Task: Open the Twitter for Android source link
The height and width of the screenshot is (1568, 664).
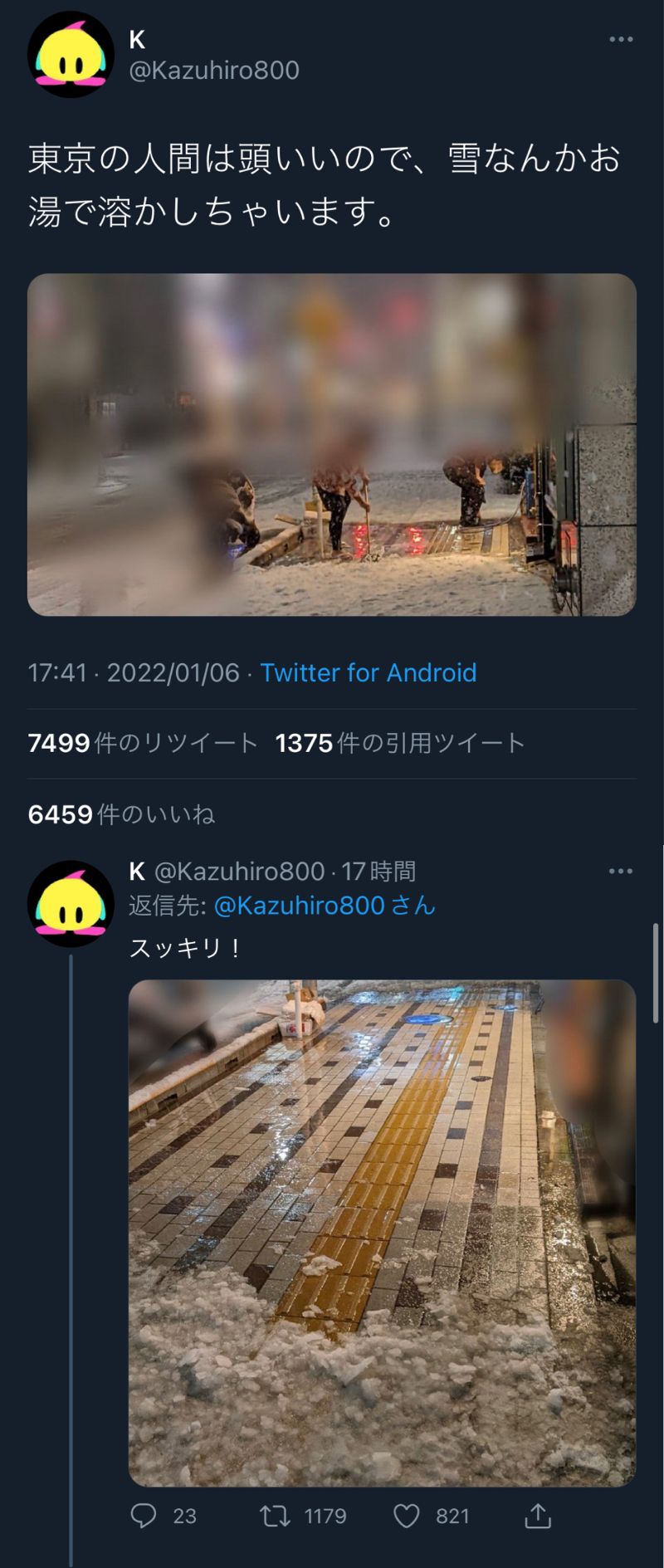Action: click(x=369, y=672)
